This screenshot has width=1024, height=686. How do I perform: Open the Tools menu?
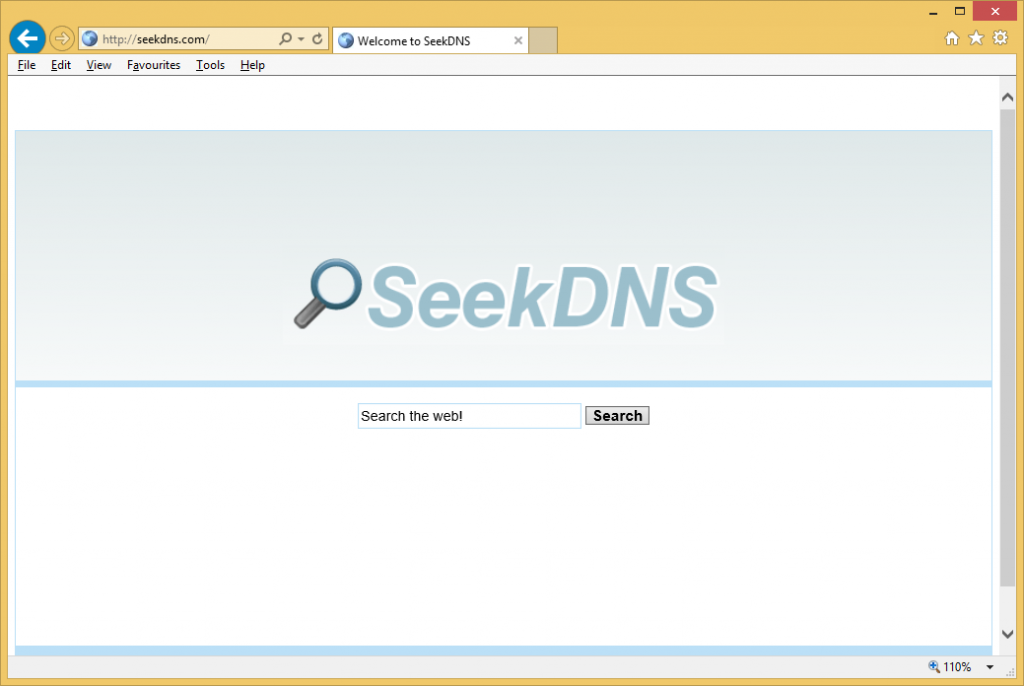pos(210,65)
